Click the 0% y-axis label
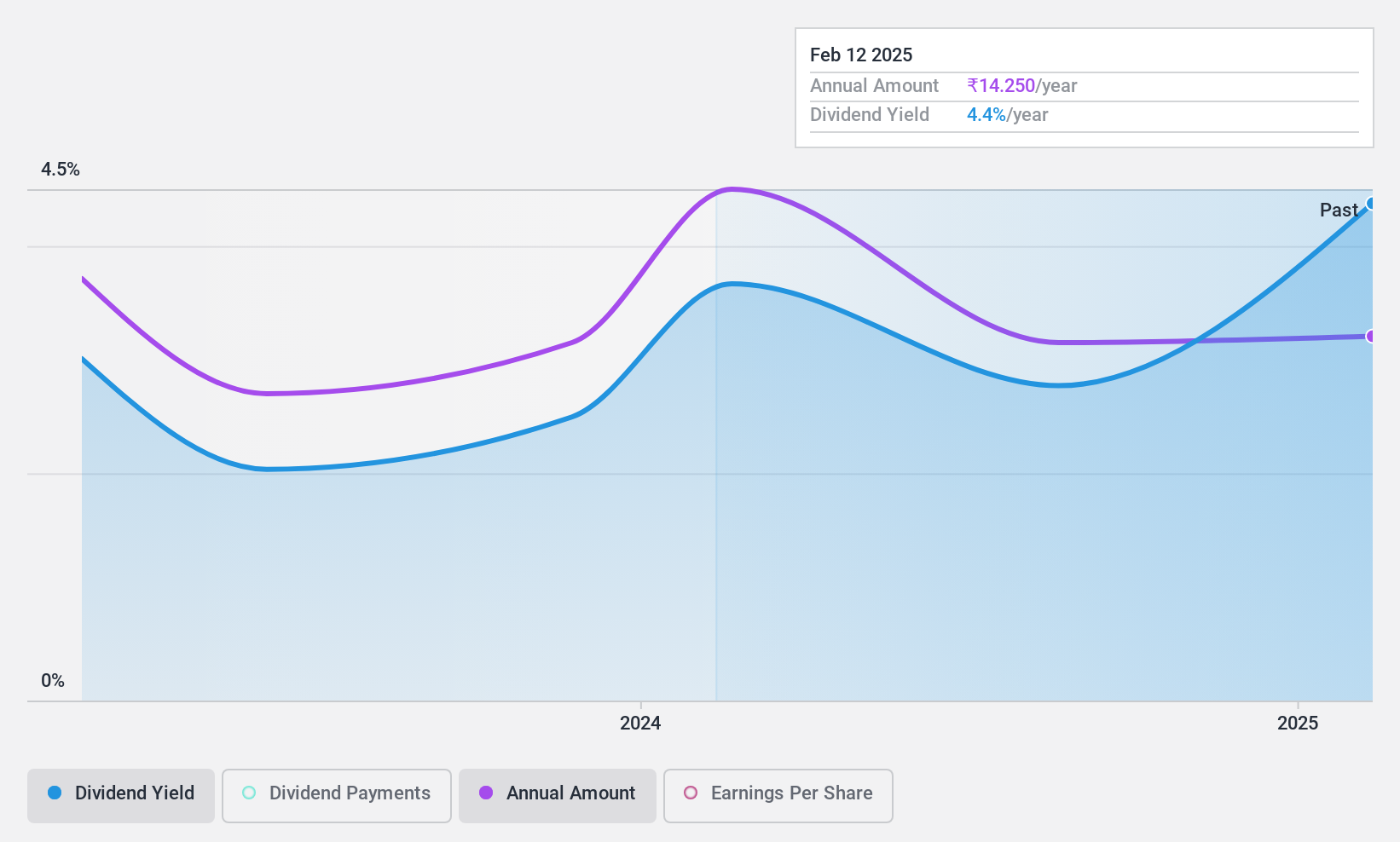This screenshot has height=842, width=1400. (x=53, y=680)
